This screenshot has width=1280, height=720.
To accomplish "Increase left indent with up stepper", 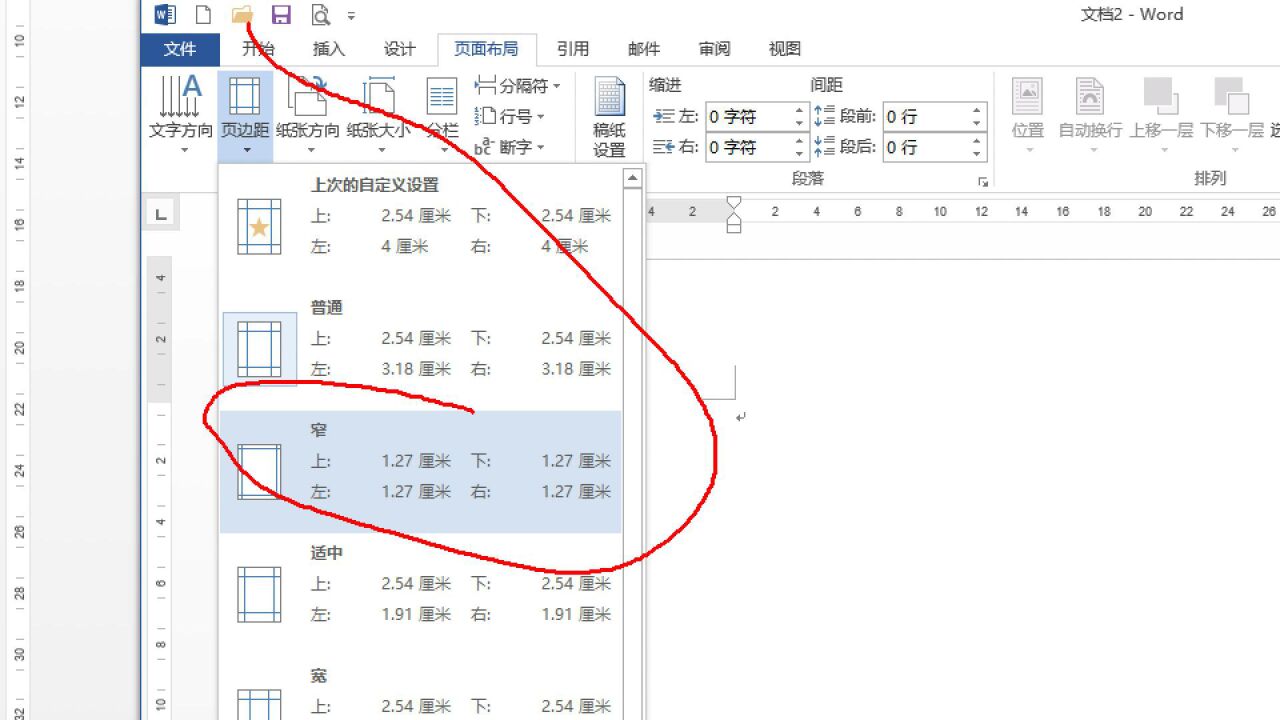I will 799,111.
